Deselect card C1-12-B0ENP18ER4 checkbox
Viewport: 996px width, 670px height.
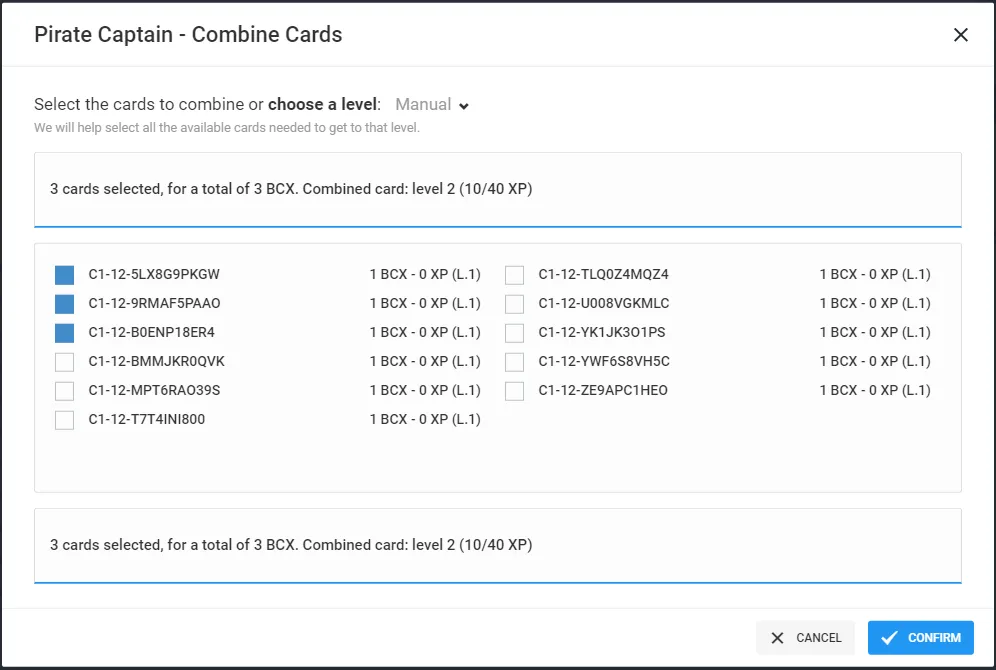[x=64, y=333]
